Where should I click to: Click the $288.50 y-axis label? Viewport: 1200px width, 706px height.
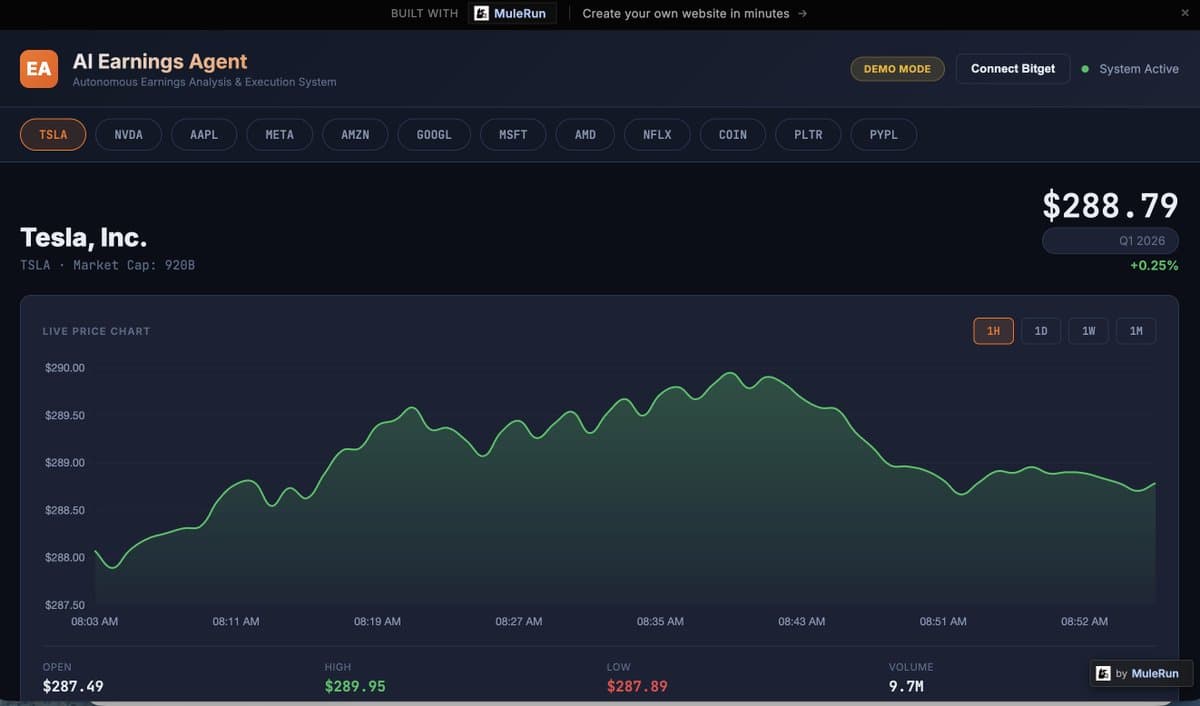(x=65, y=510)
